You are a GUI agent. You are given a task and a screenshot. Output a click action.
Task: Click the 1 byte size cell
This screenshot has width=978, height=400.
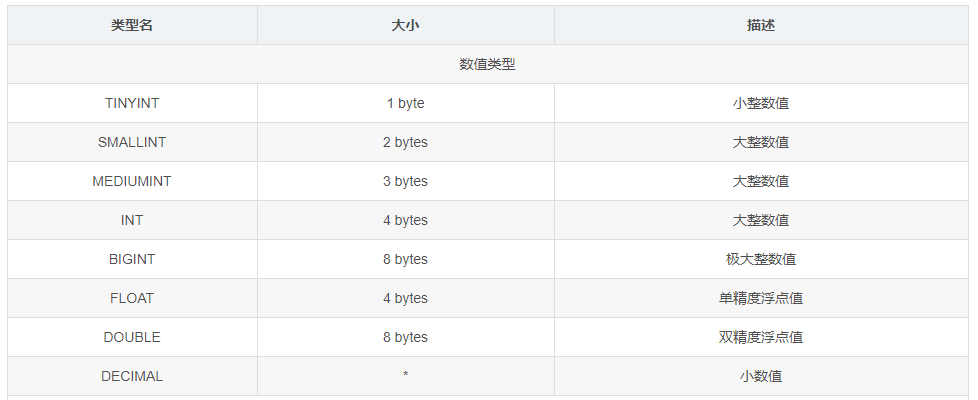tap(405, 103)
